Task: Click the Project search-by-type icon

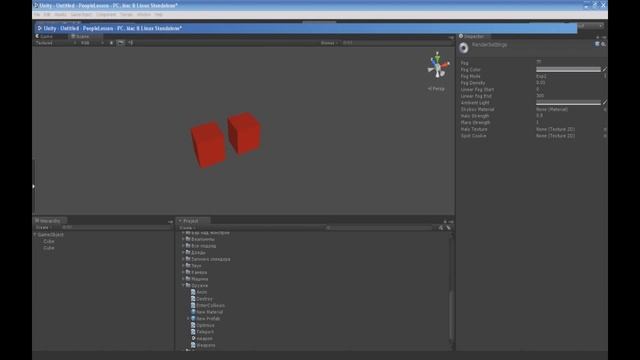Action: (x=441, y=228)
